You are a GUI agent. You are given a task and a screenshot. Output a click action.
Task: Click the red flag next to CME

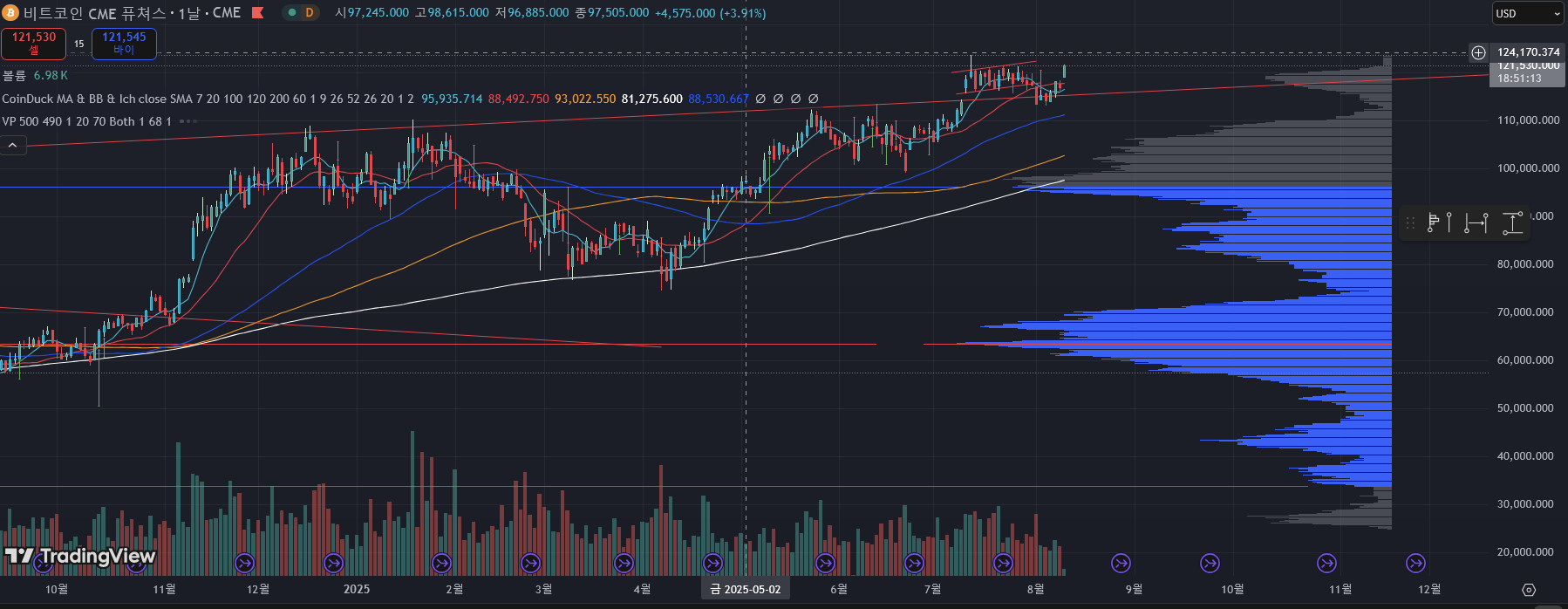[x=257, y=12]
